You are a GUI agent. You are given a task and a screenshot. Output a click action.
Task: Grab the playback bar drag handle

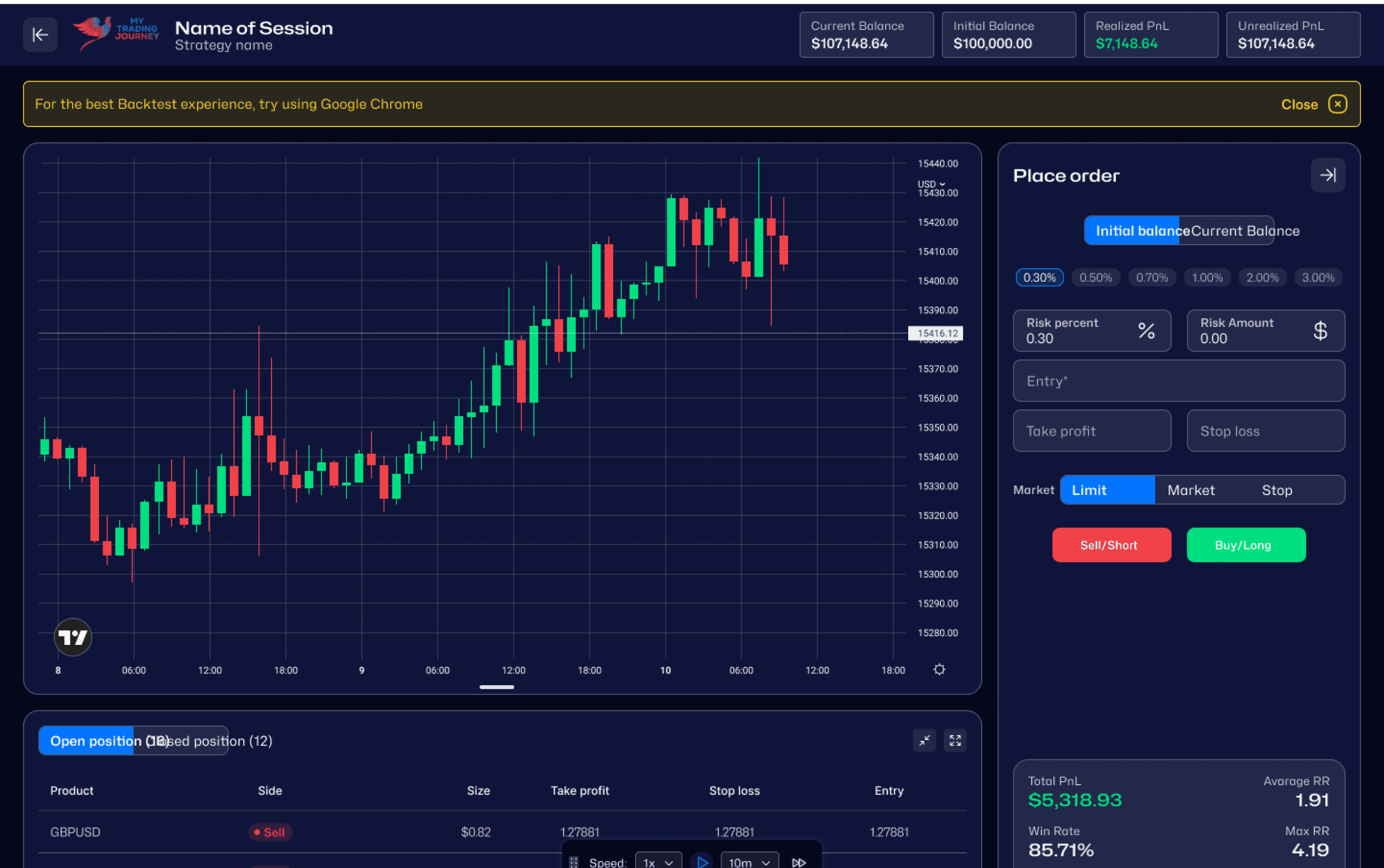tap(573, 862)
